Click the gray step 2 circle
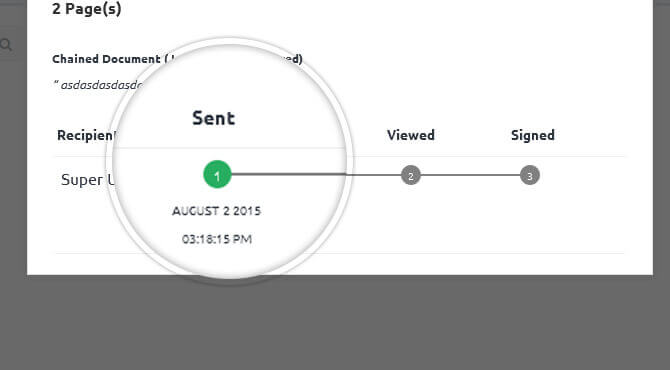The image size is (670, 370). point(411,176)
